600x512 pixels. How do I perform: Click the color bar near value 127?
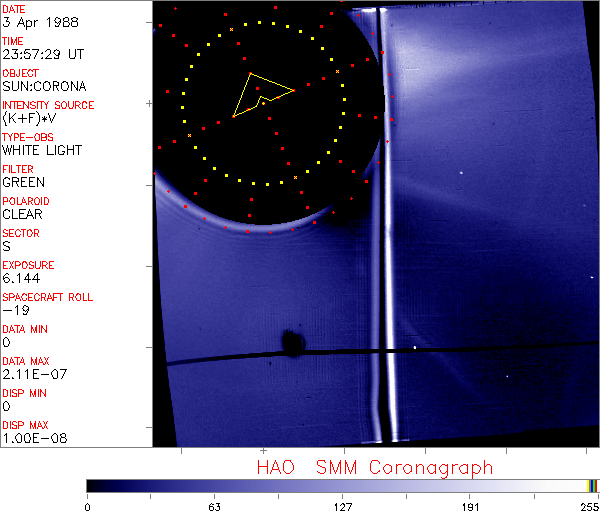tap(342, 485)
